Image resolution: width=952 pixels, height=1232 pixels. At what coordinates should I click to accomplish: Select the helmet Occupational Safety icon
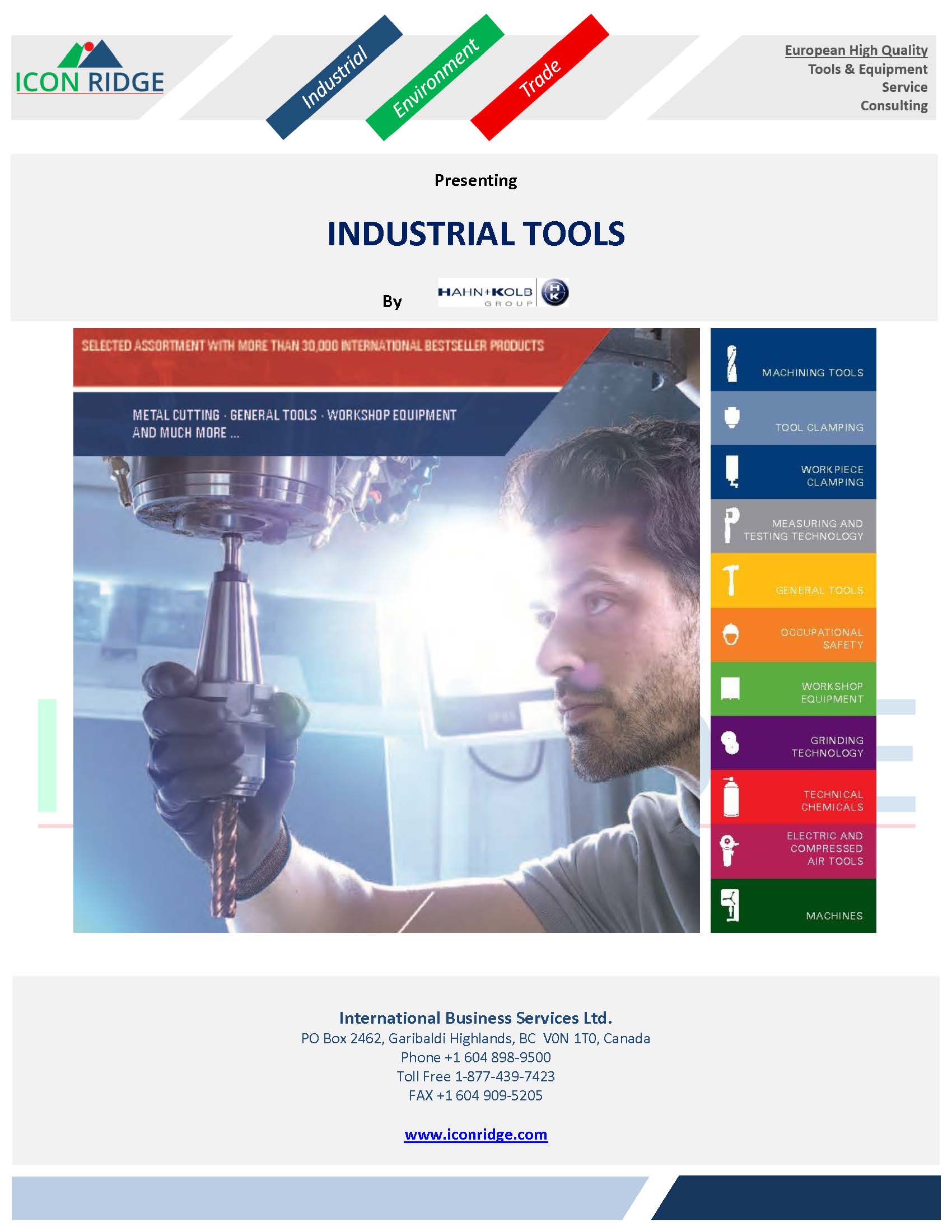[731, 634]
